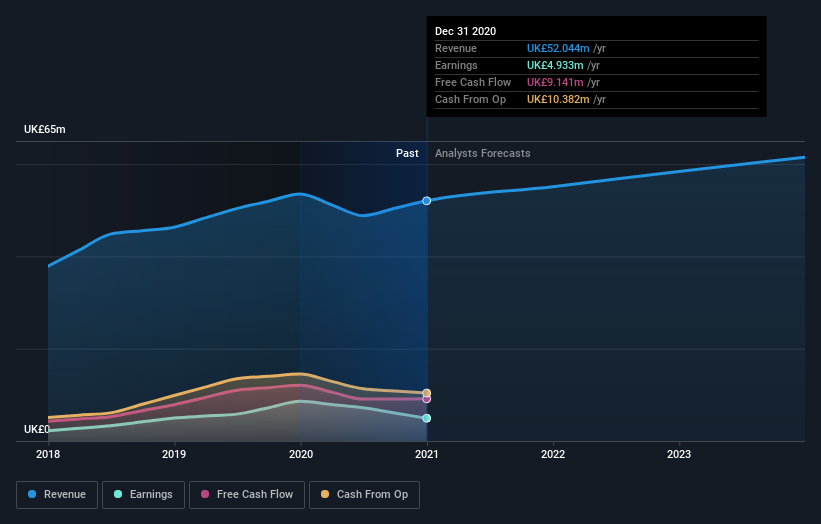Click the tooltip Free Cash Flow row label
This screenshot has width=821, height=524.
(x=473, y=82)
